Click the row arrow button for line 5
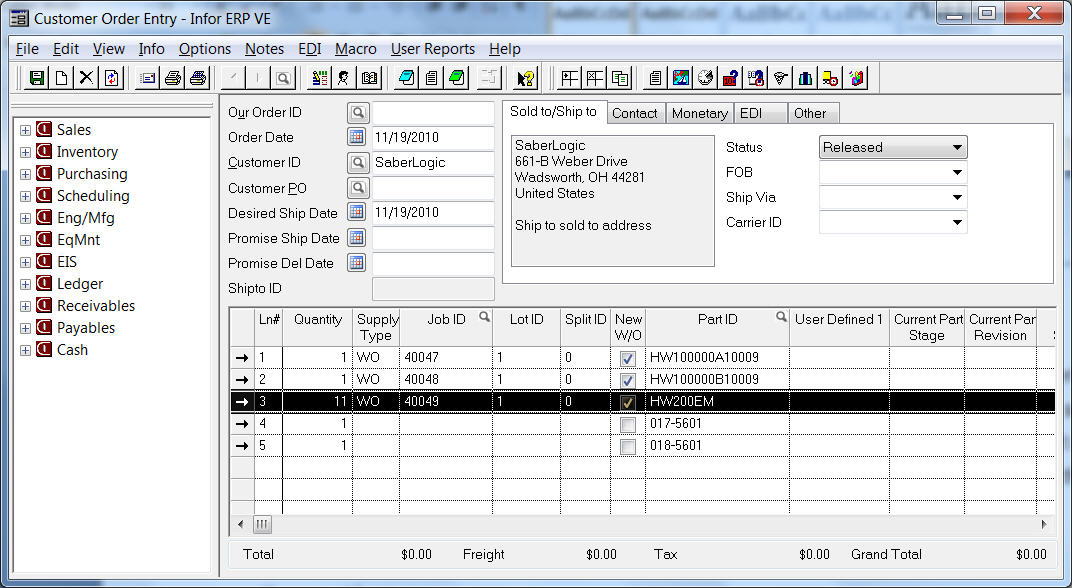Screen dimensions: 1072x588 click(242, 446)
